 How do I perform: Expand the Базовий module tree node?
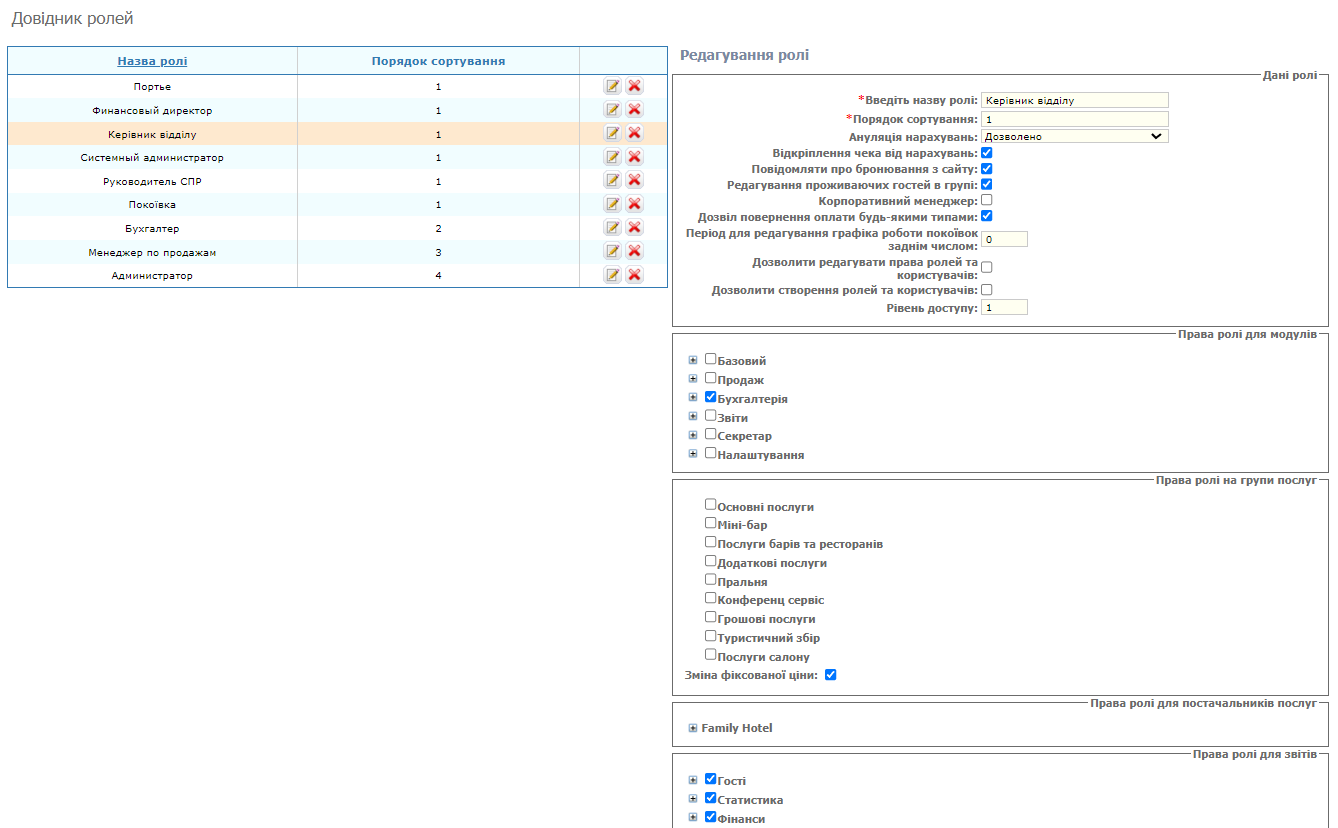693,360
